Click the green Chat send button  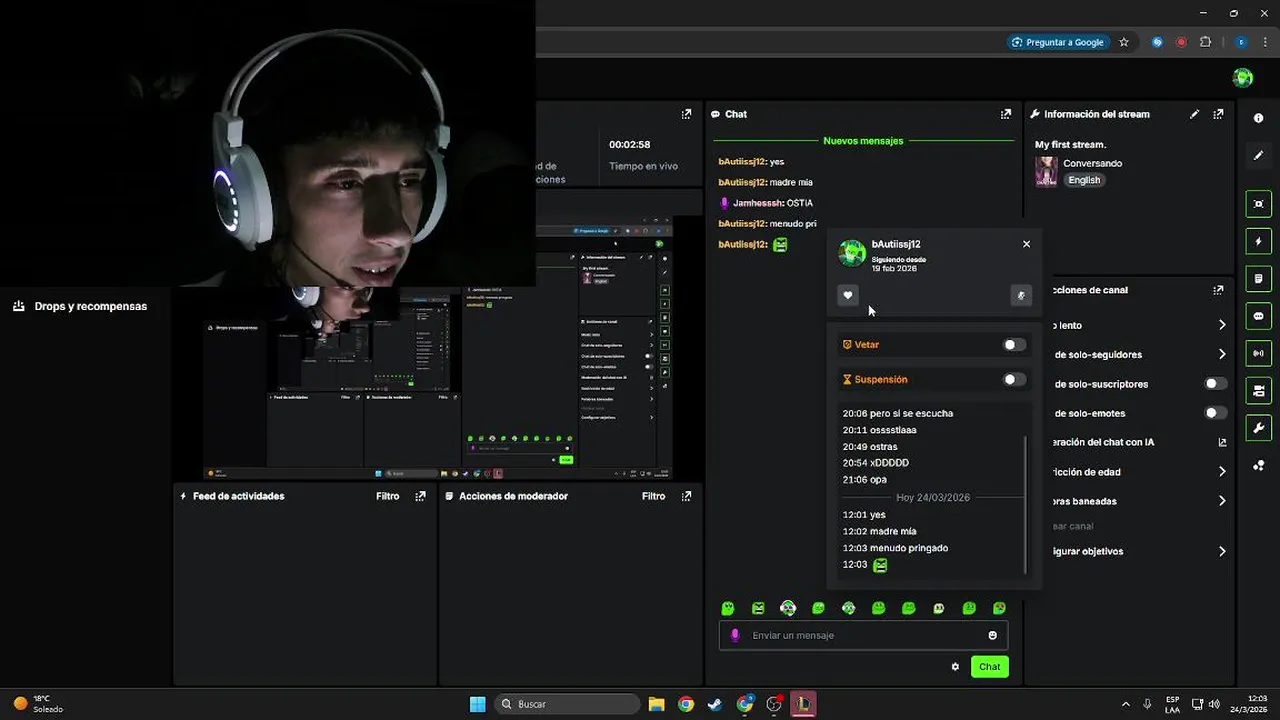tap(989, 667)
